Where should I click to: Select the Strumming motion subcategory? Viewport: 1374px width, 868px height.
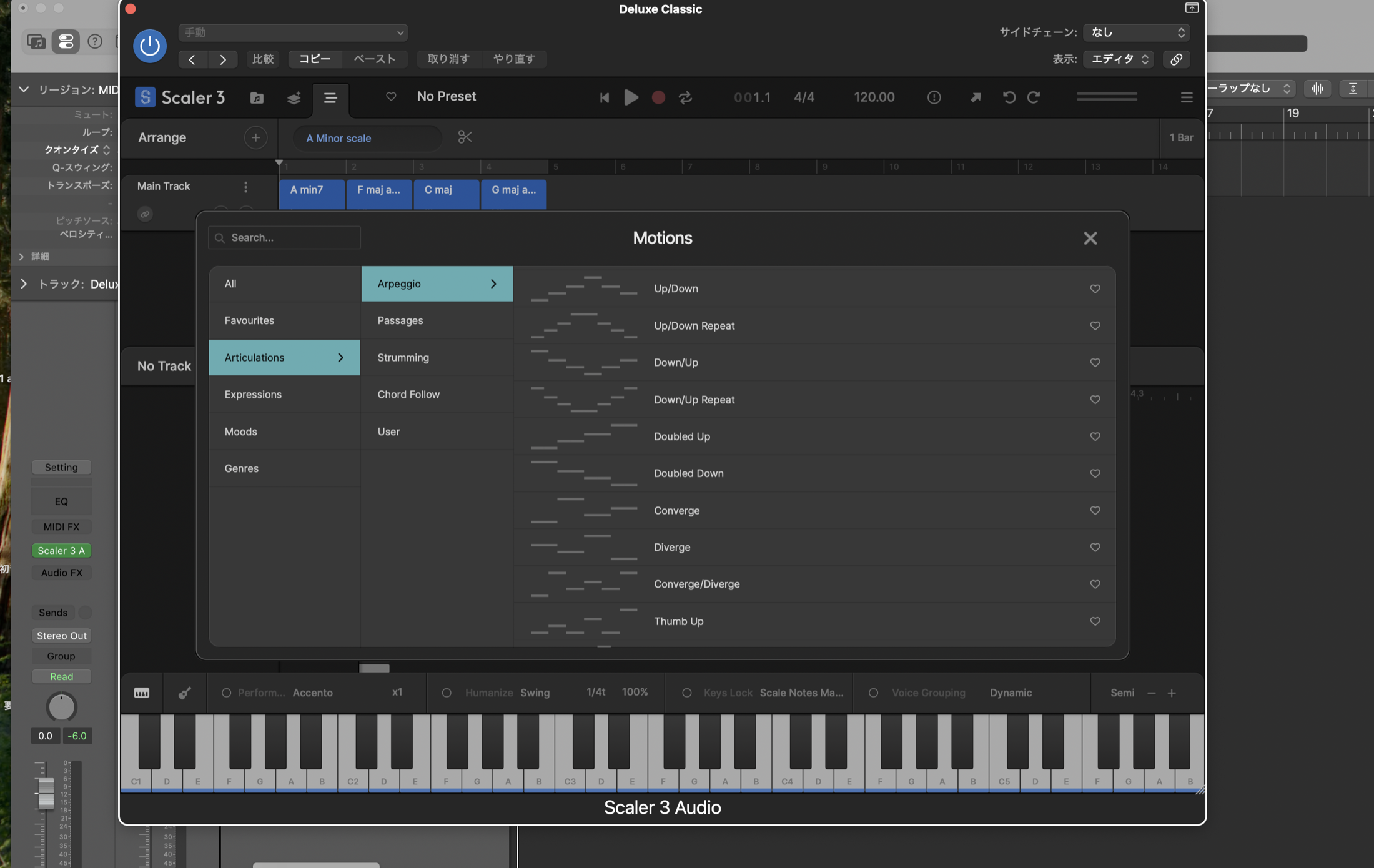click(437, 358)
